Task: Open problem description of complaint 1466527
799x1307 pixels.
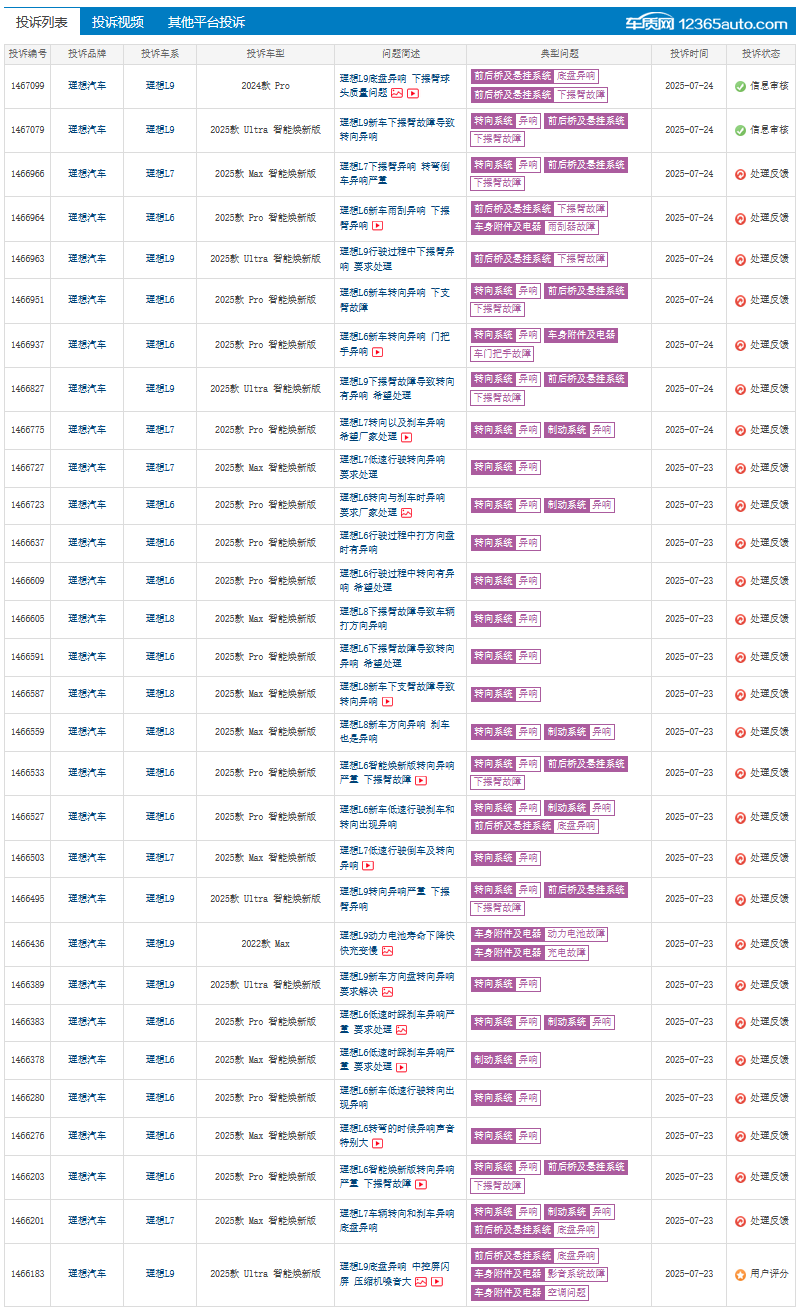Action: pyautogui.click(x=397, y=817)
